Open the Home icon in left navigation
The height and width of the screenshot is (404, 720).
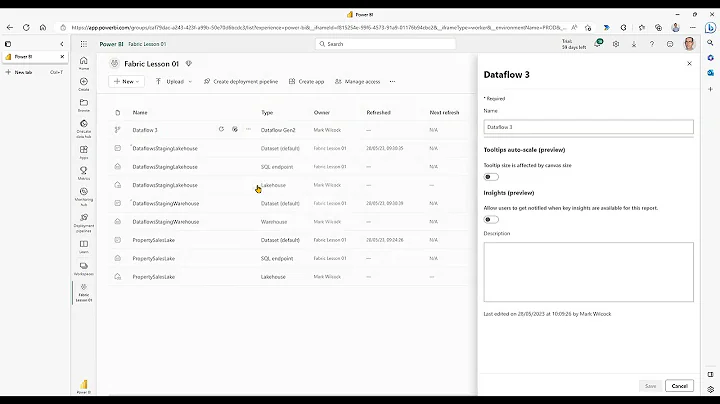[x=84, y=63]
